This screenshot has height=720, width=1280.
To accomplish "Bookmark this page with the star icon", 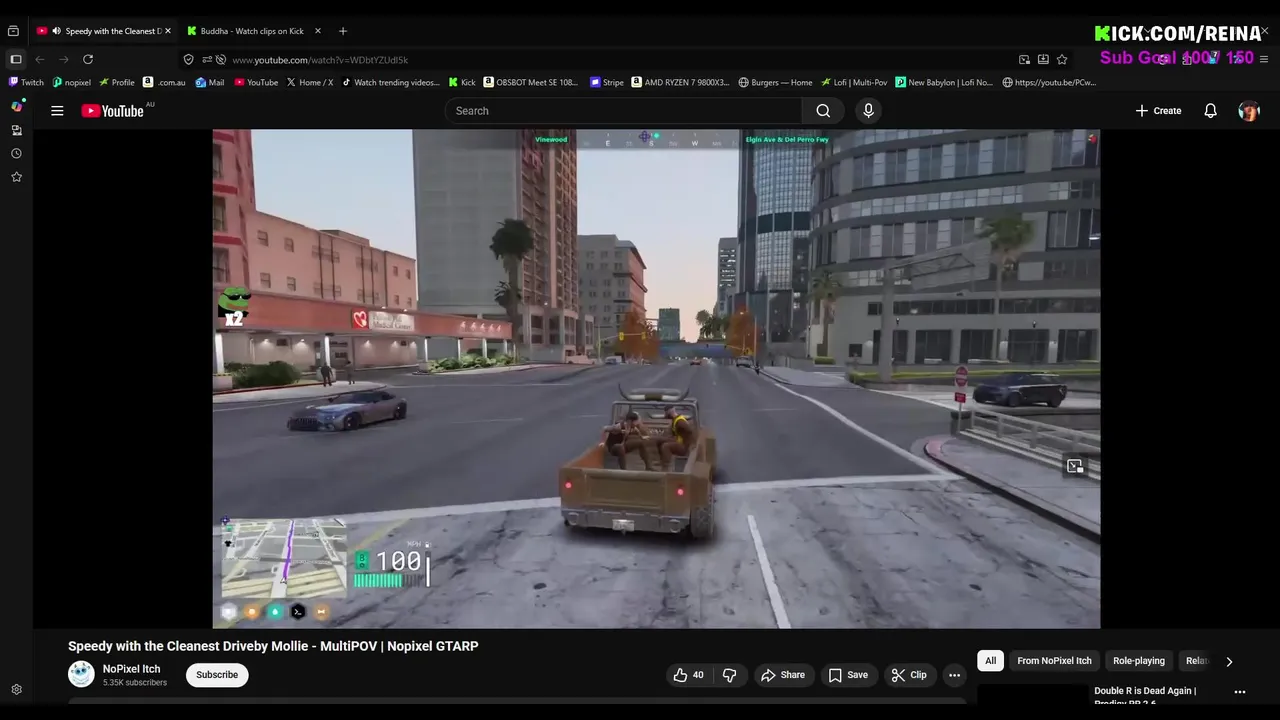I will point(1062,60).
